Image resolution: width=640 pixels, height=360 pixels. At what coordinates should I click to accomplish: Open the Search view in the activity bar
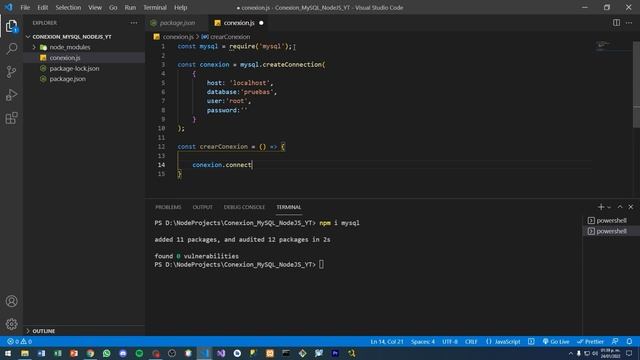coord(11,49)
